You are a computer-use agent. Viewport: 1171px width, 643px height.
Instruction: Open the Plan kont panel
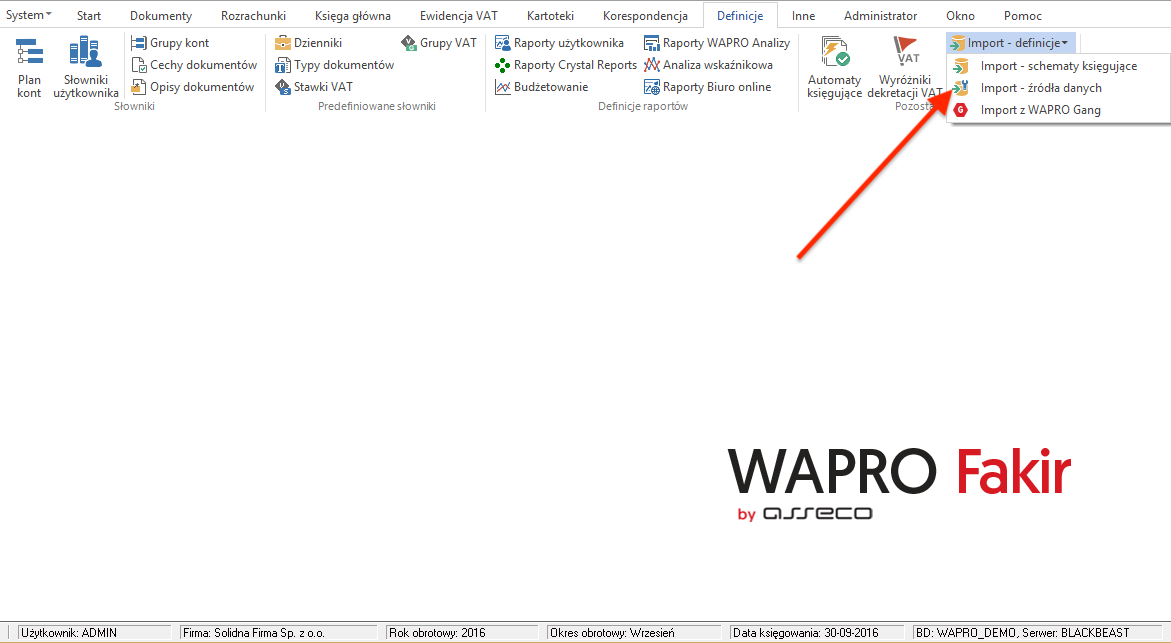click(28, 67)
